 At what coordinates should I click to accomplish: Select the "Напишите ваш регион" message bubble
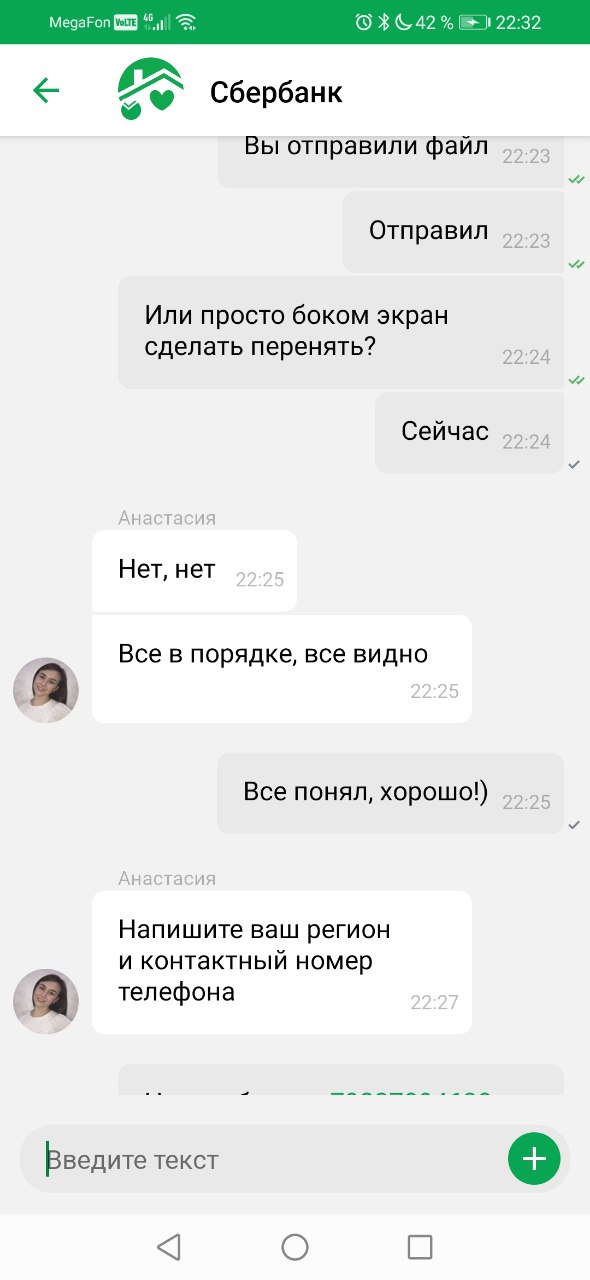pyautogui.click(x=281, y=962)
